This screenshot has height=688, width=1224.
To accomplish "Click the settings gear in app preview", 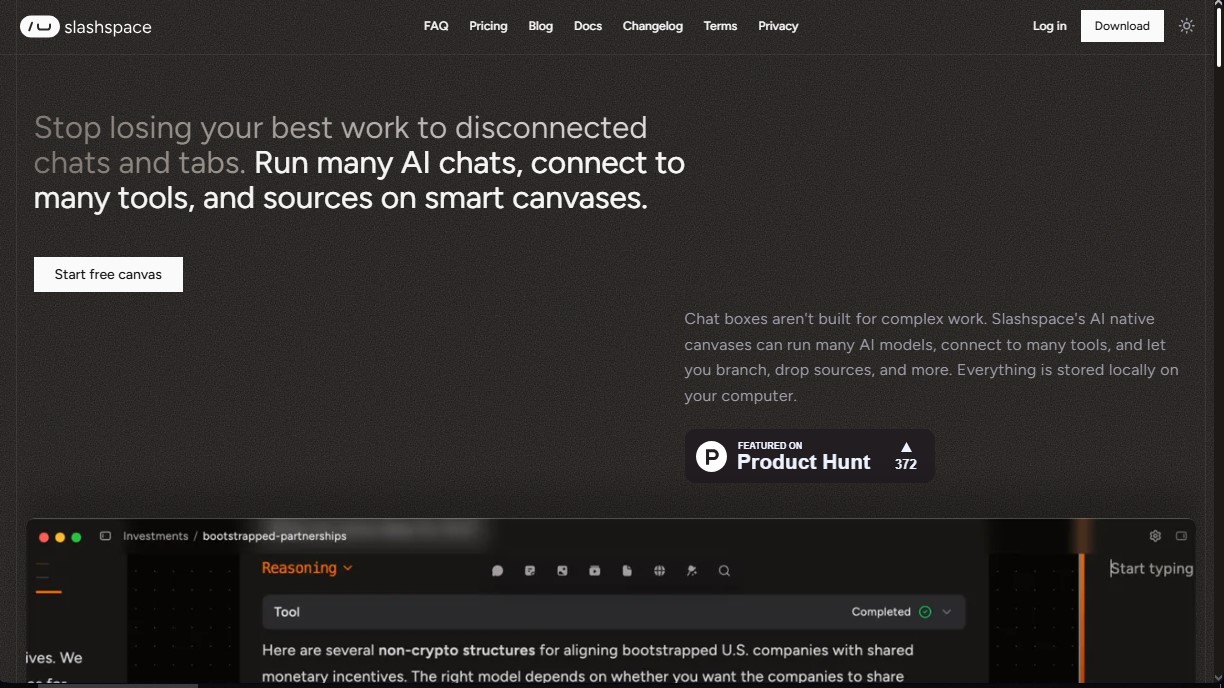I will pyautogui.click(x=1155, y=536).
